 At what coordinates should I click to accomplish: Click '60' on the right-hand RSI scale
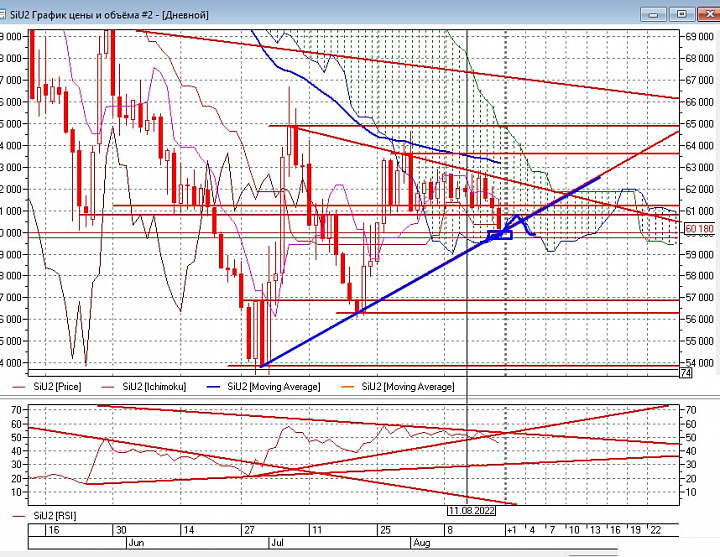pos(690,424)
